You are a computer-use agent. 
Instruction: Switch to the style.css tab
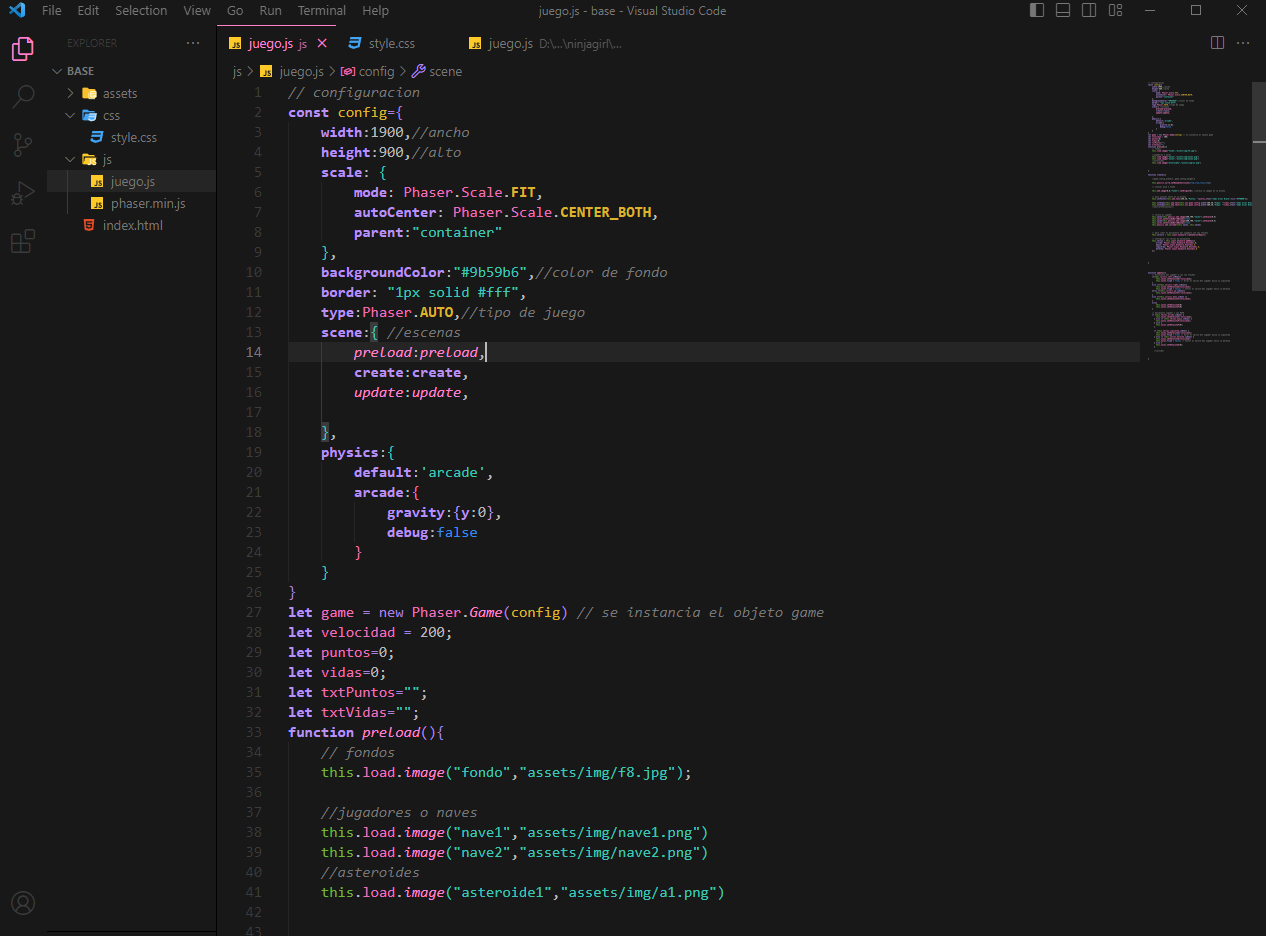point(391,44)
